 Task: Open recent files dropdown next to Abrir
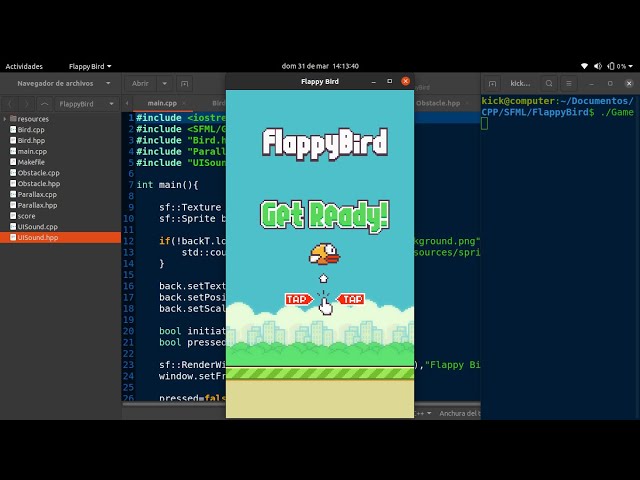click(x=164, y=83)
